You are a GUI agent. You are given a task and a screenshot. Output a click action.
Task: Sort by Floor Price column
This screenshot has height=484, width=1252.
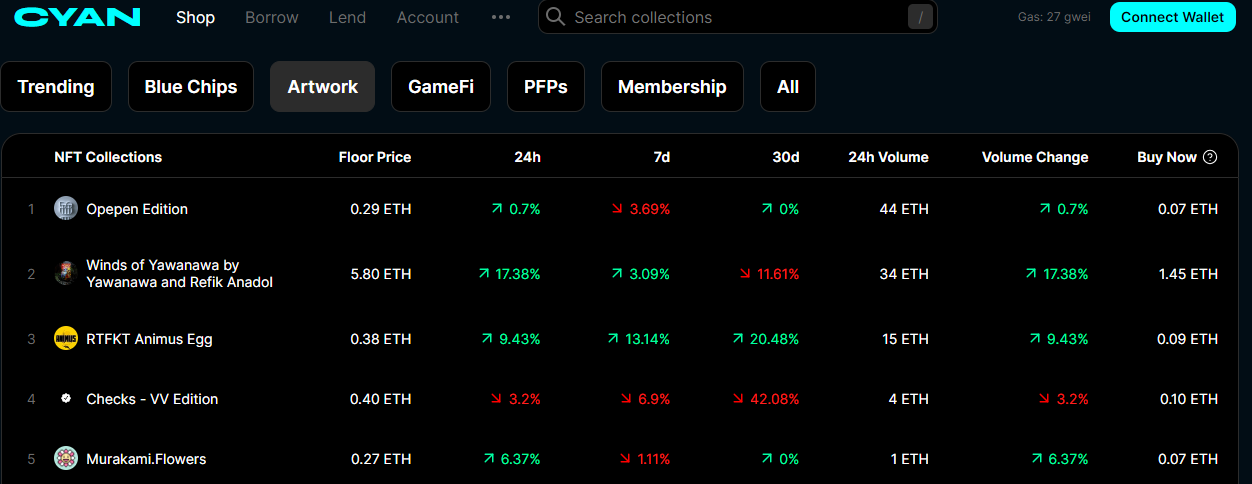[375, 157]
